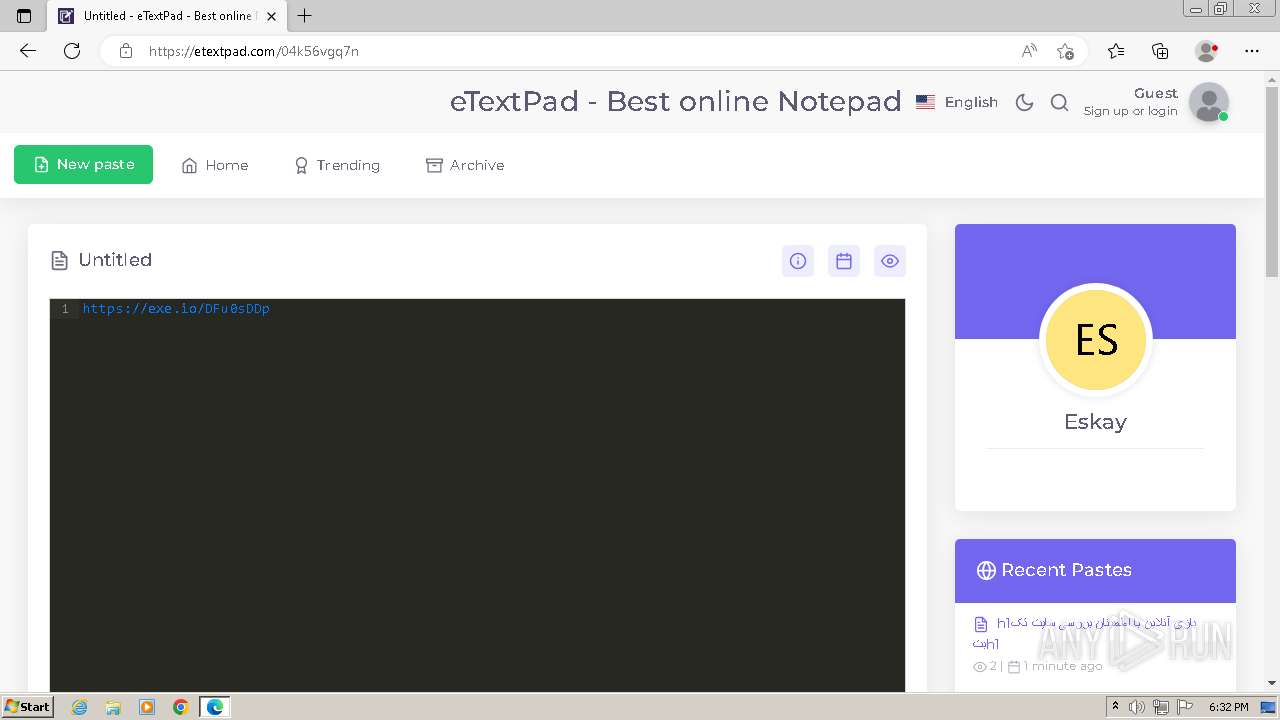Viewport: 1280px width, 720px height.
Task: Open browser Settings and more menu
Action: pyautogui.click(x=1252, y=51)
